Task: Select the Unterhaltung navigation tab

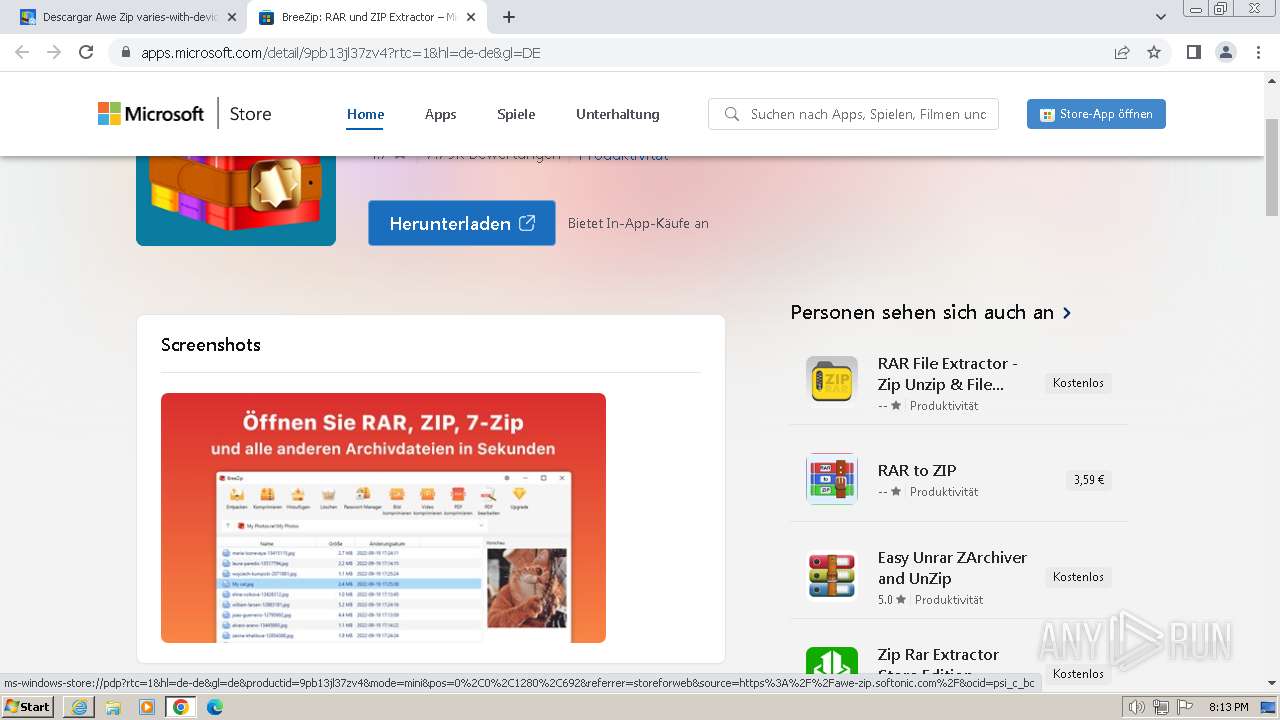Action: click(618, 114)
